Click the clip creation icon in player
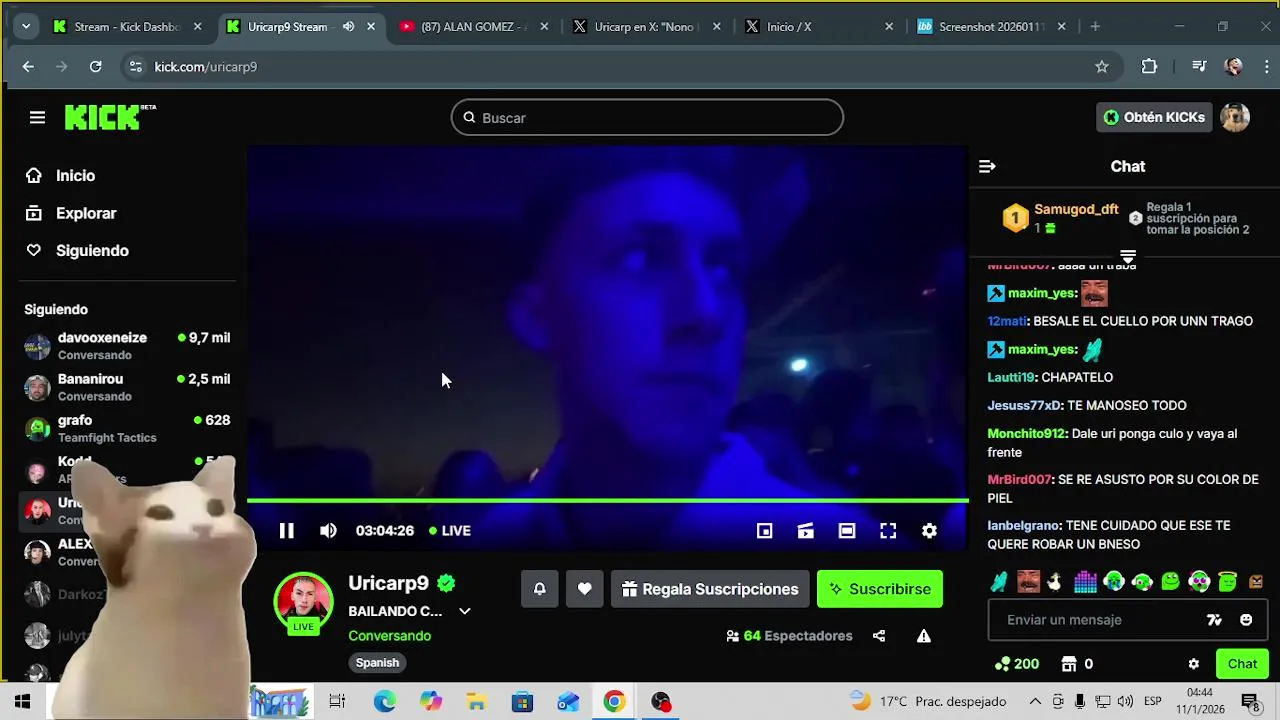The image size is (1280, 720). pyautogui.click(x=805, y=531)
